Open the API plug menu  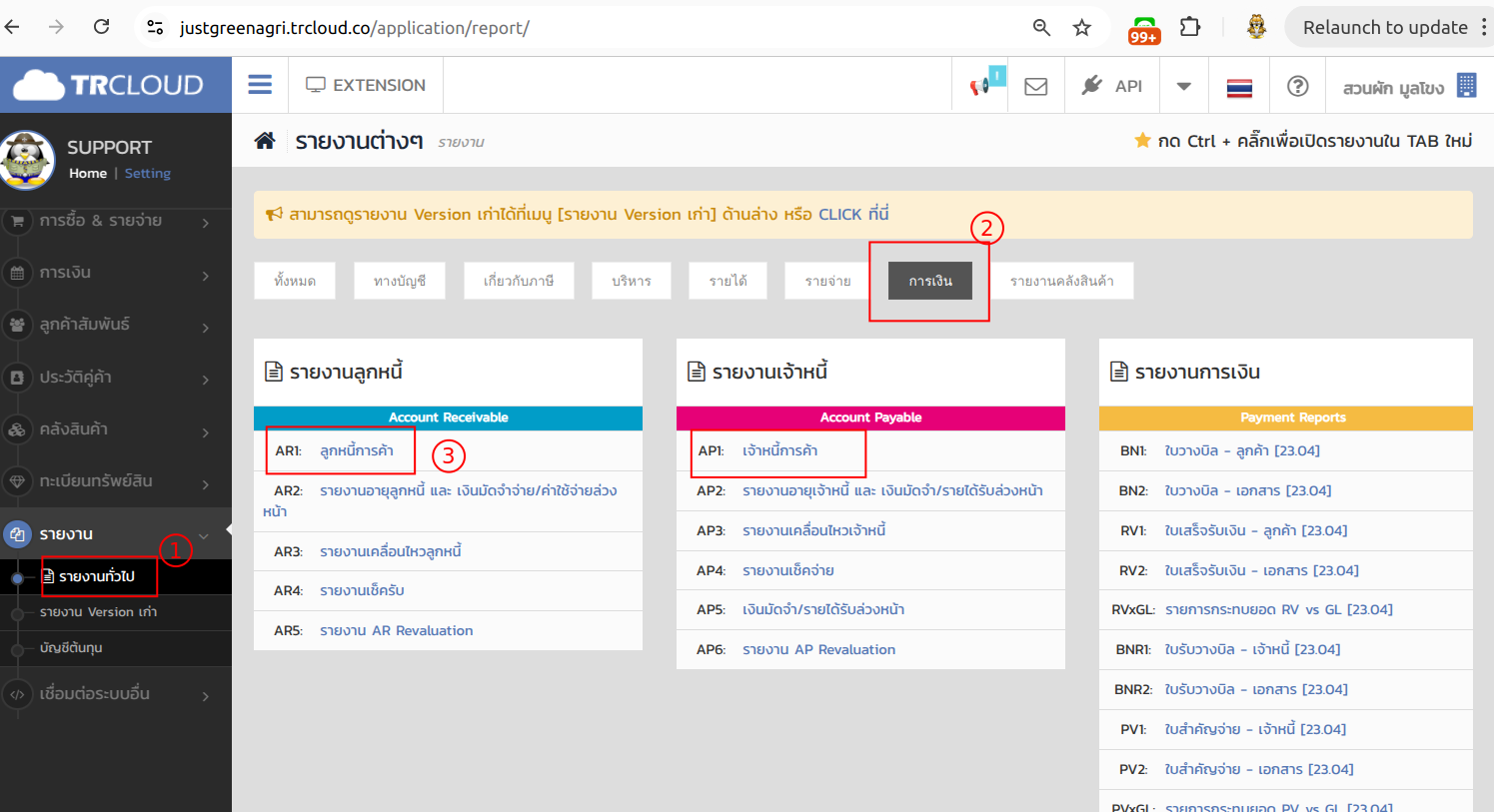(x=1112, y=85)
